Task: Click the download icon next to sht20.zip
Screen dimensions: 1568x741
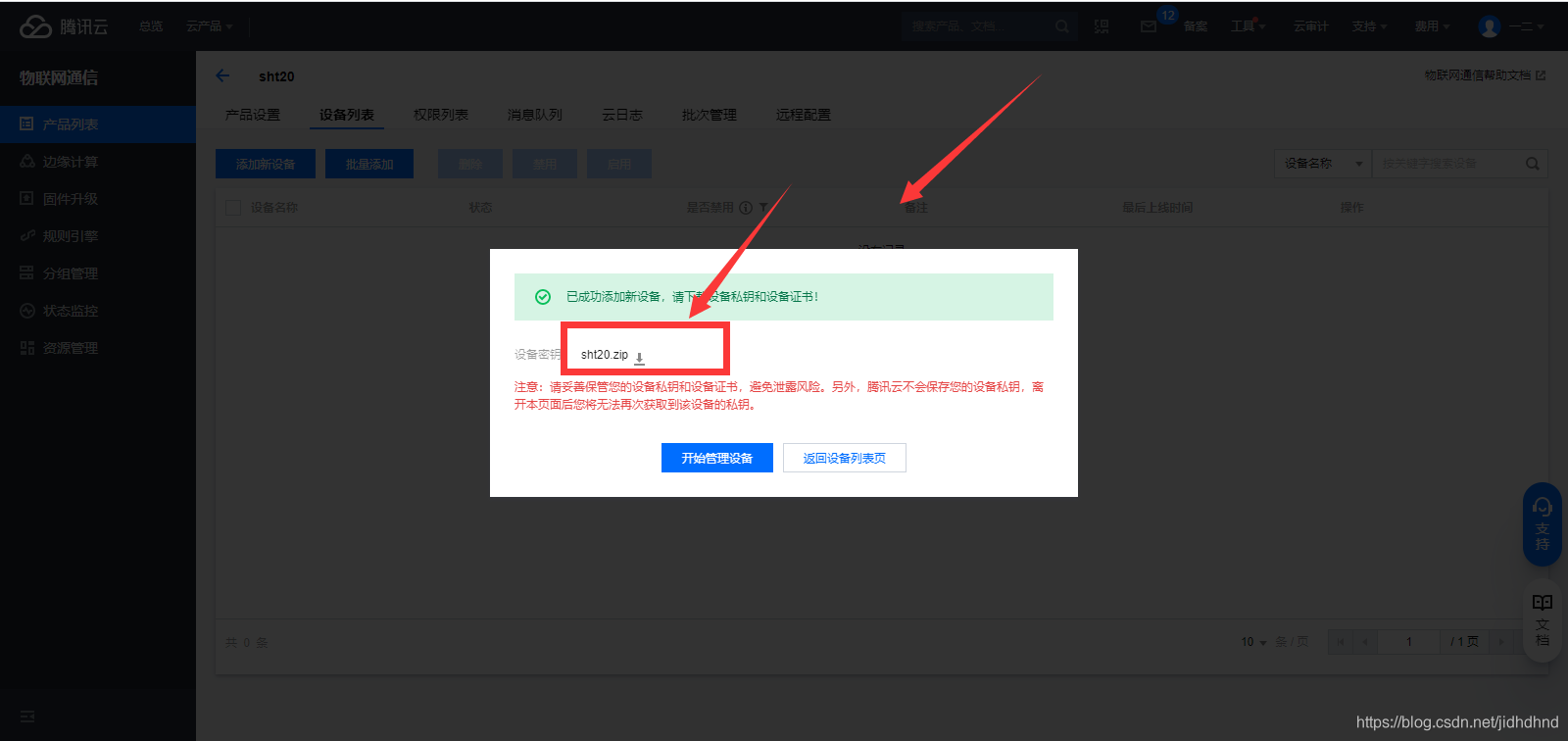Action: point(639,358)
